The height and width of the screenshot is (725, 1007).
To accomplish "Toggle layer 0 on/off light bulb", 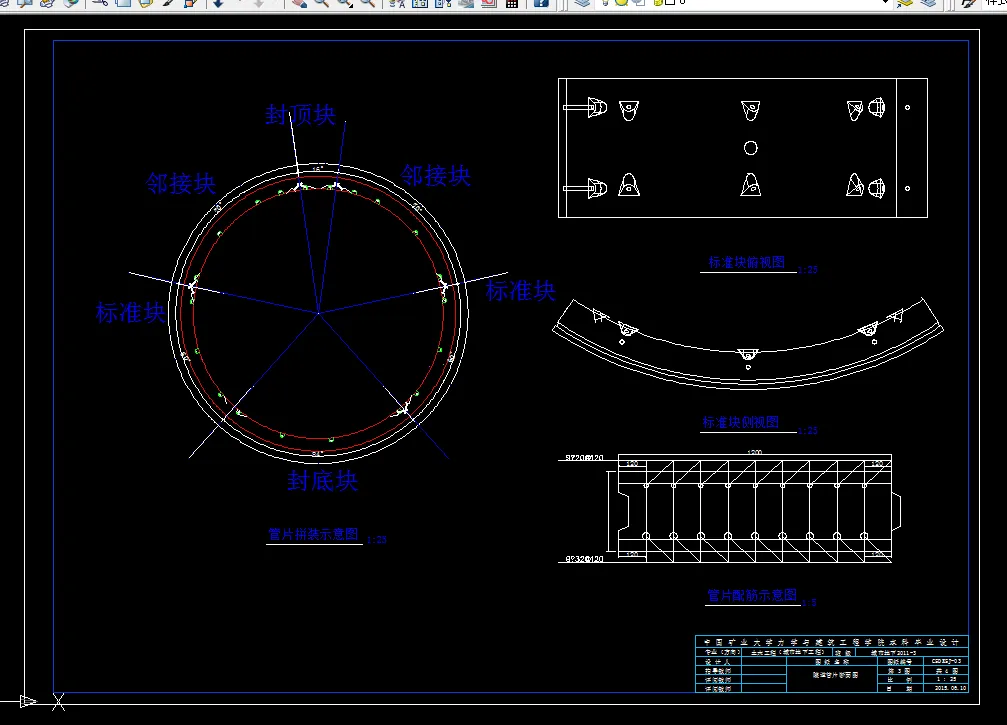I will pos(605,3).
